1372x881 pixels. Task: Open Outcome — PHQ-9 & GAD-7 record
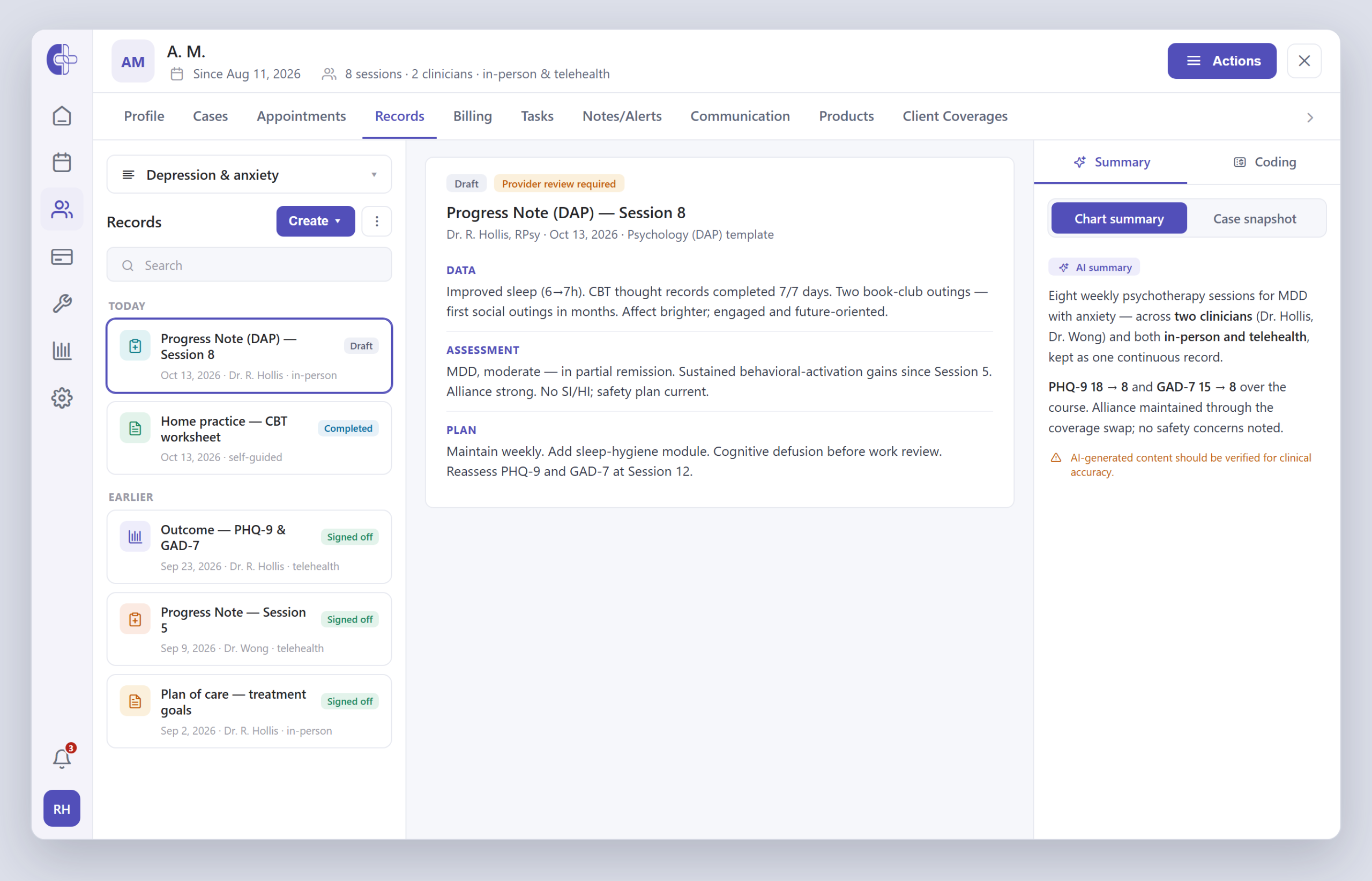click(x=249, y=546)
